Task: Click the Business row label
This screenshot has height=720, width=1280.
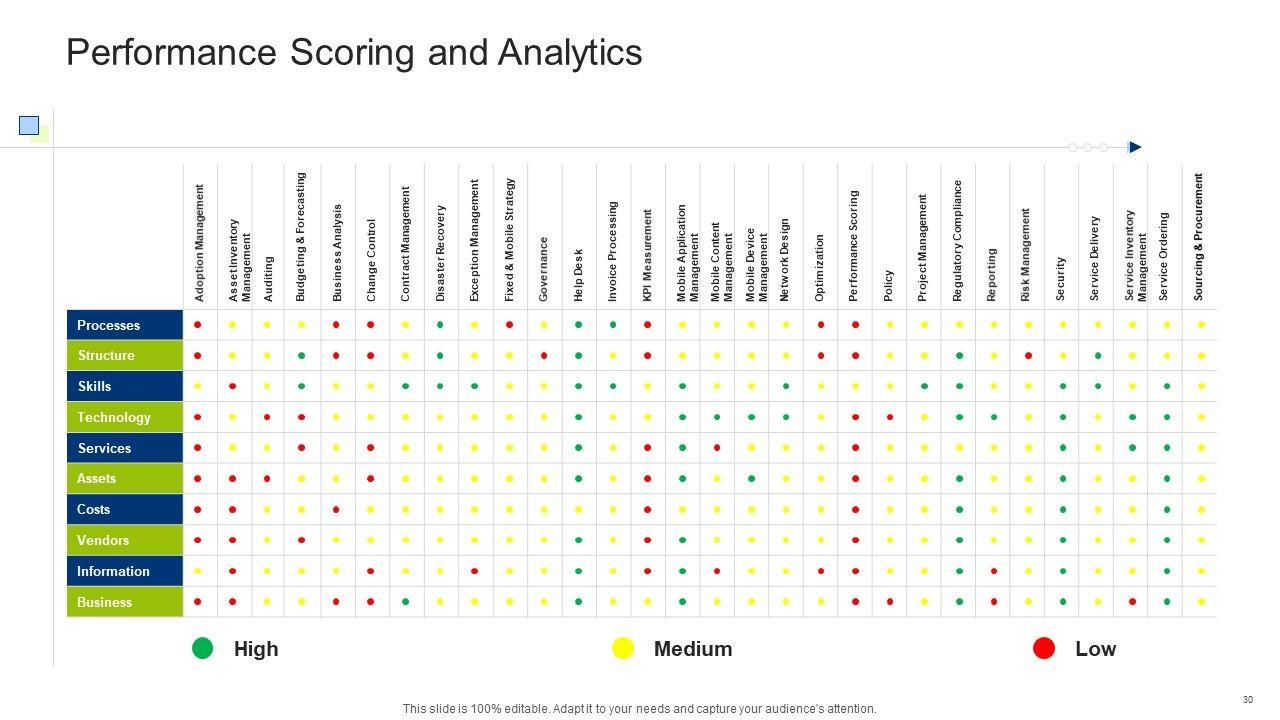Action: [104, 602]
